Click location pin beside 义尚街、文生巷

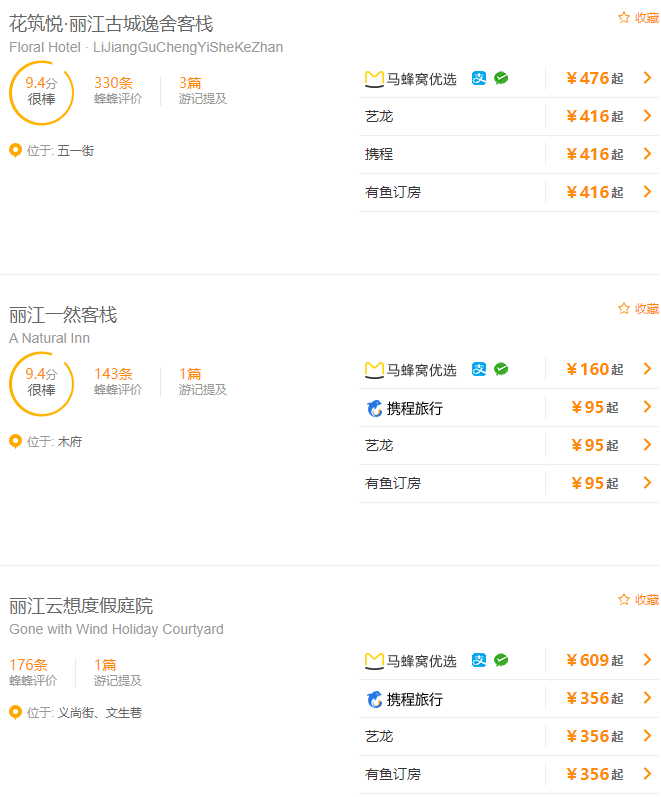pos(15,712)
